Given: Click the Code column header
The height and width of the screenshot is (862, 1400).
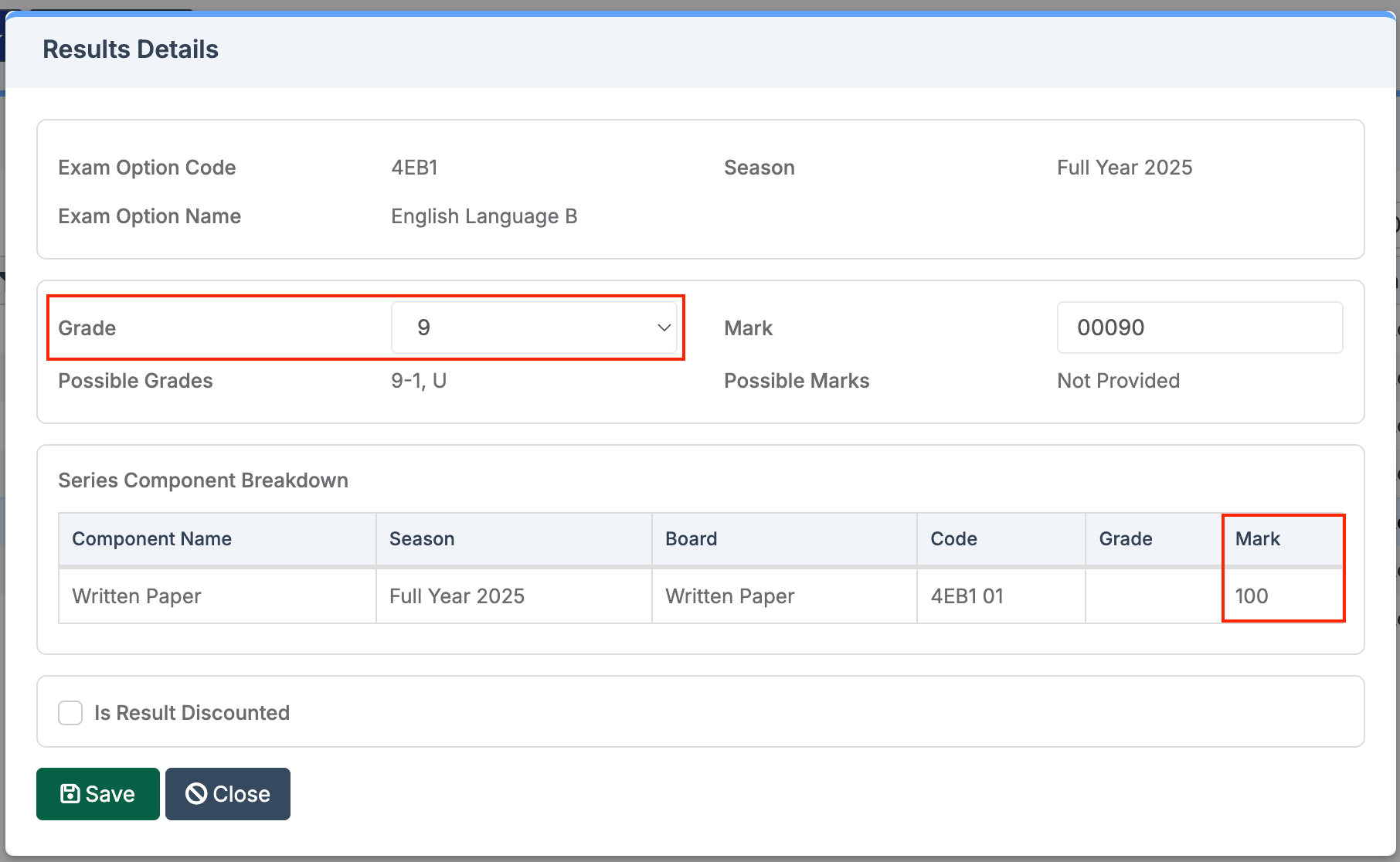Looking at the screenshot, I should (953, 539).
